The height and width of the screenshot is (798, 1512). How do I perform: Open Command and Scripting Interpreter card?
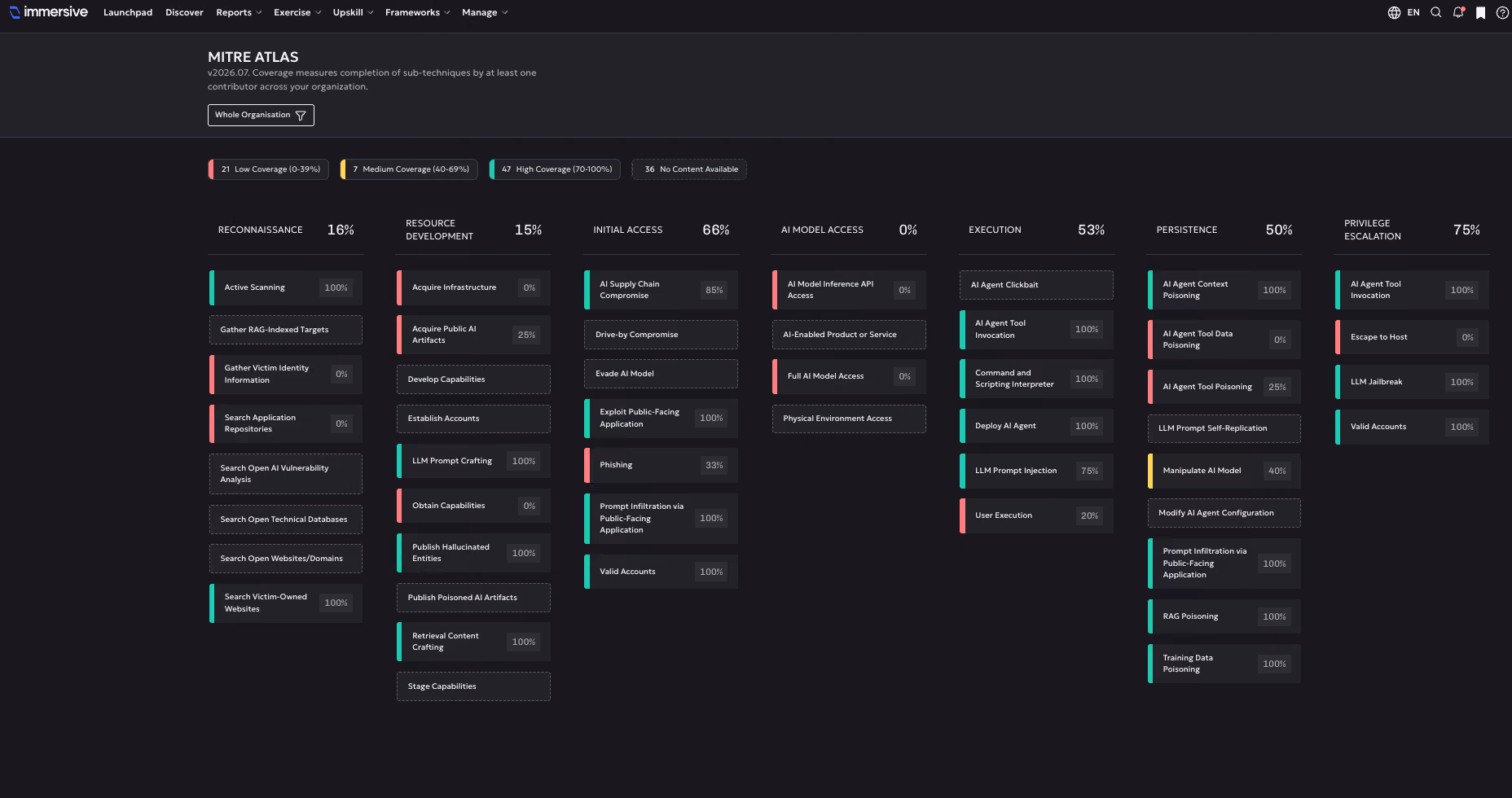pyautogui.click(x=1036, y=379)
